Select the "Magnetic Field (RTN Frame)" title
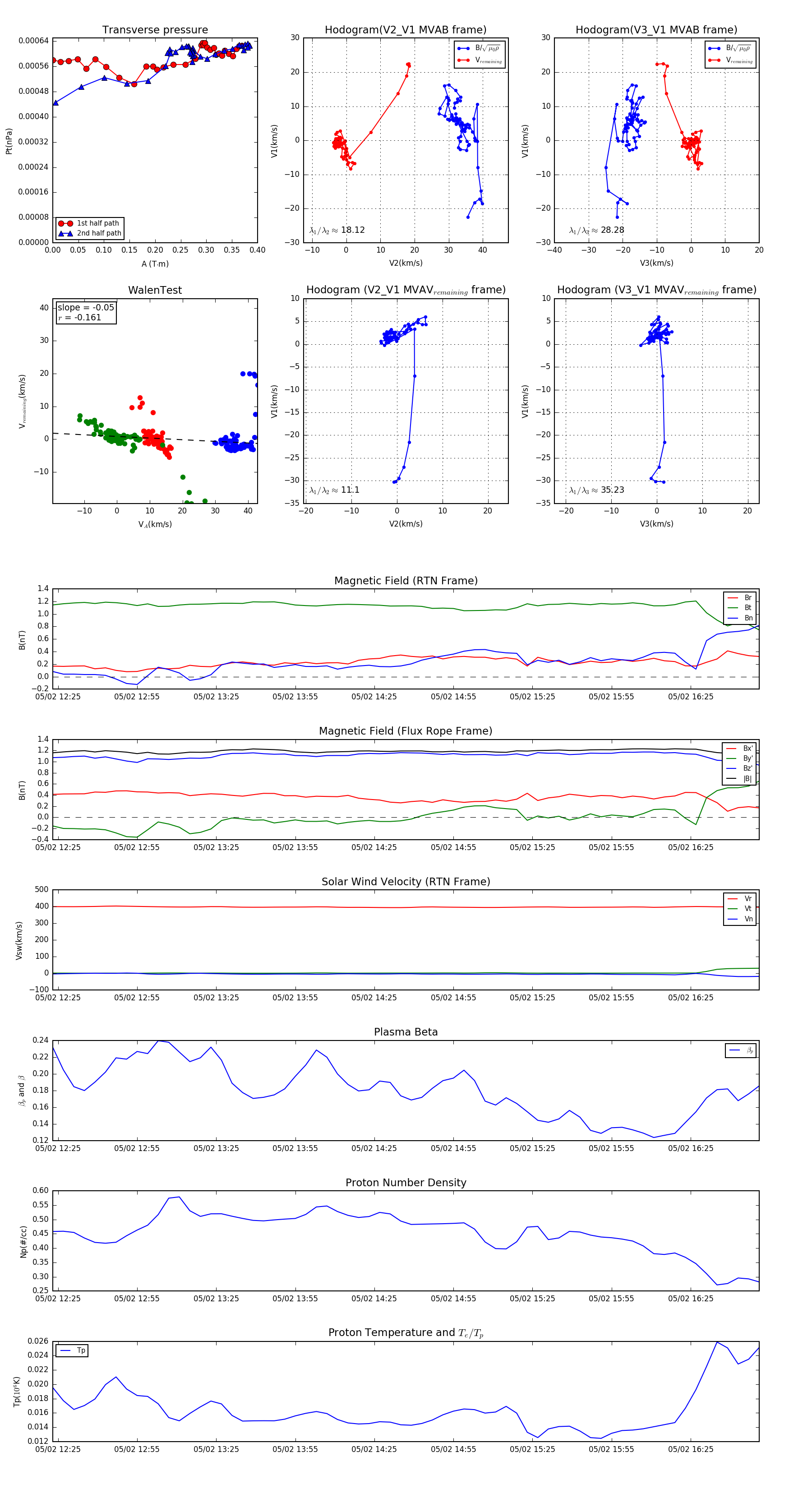Image resolution: width=812 pixels, height=1489 pixels. 406,581
